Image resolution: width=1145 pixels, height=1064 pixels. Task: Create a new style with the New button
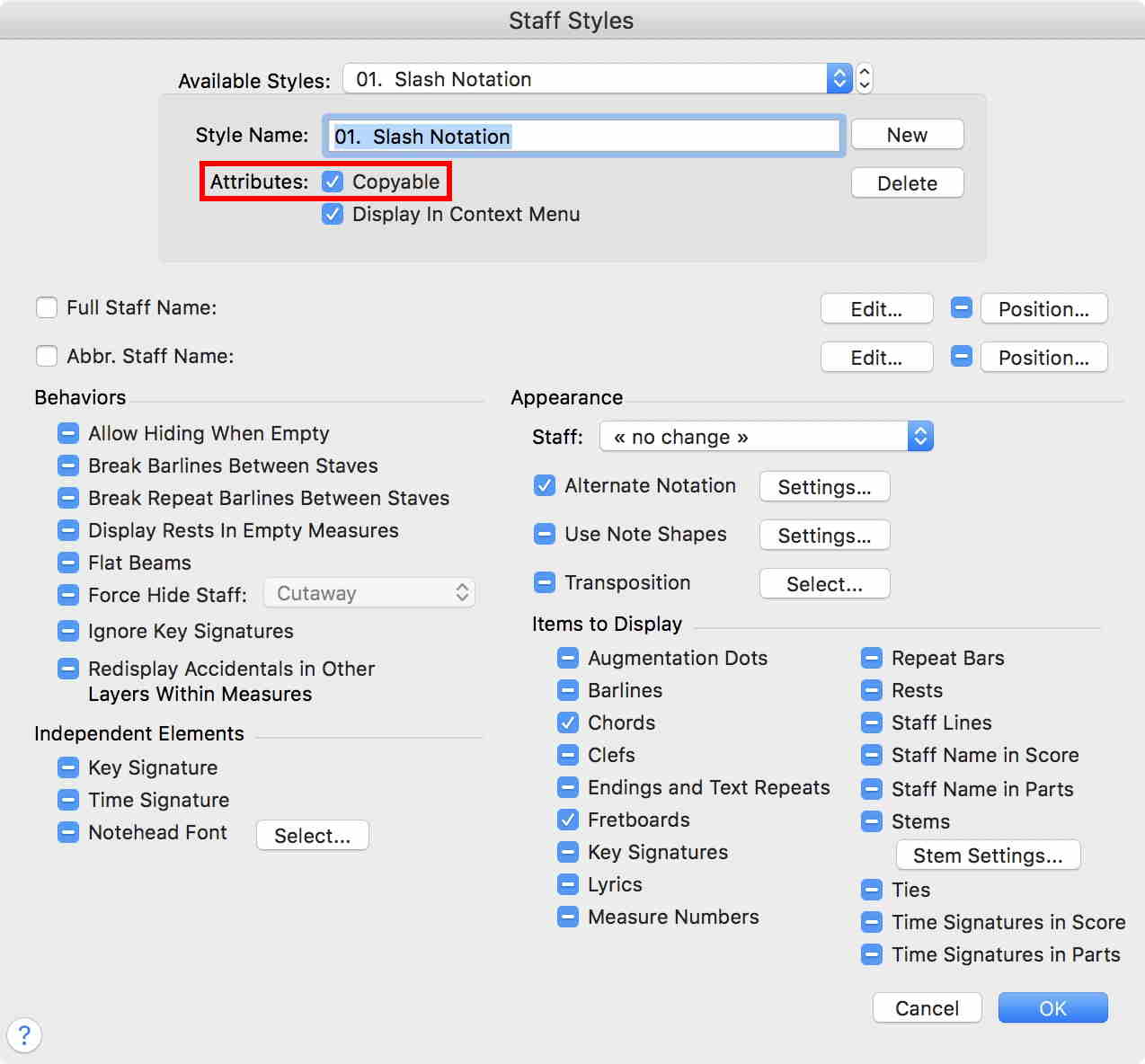click(906, 134)
